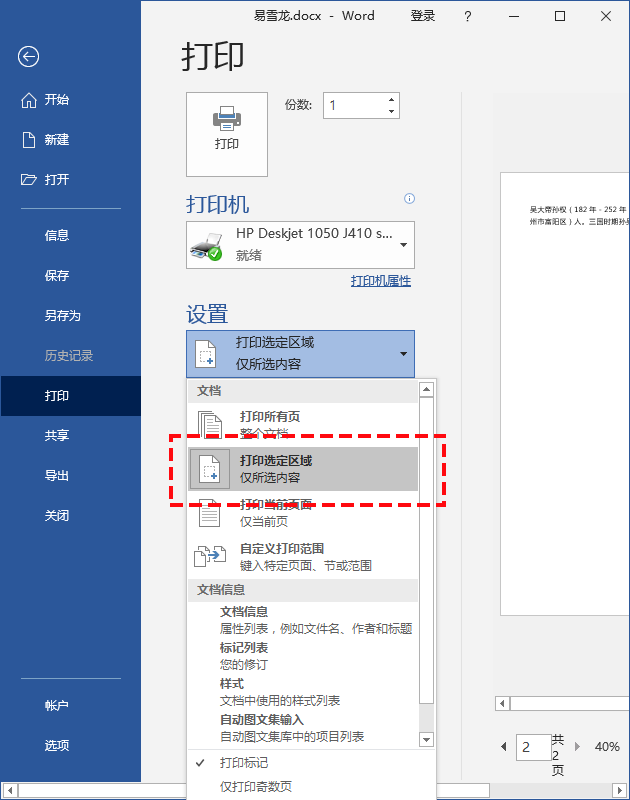Click the dropdown list scroll-down arrow

tap(426, 739)
